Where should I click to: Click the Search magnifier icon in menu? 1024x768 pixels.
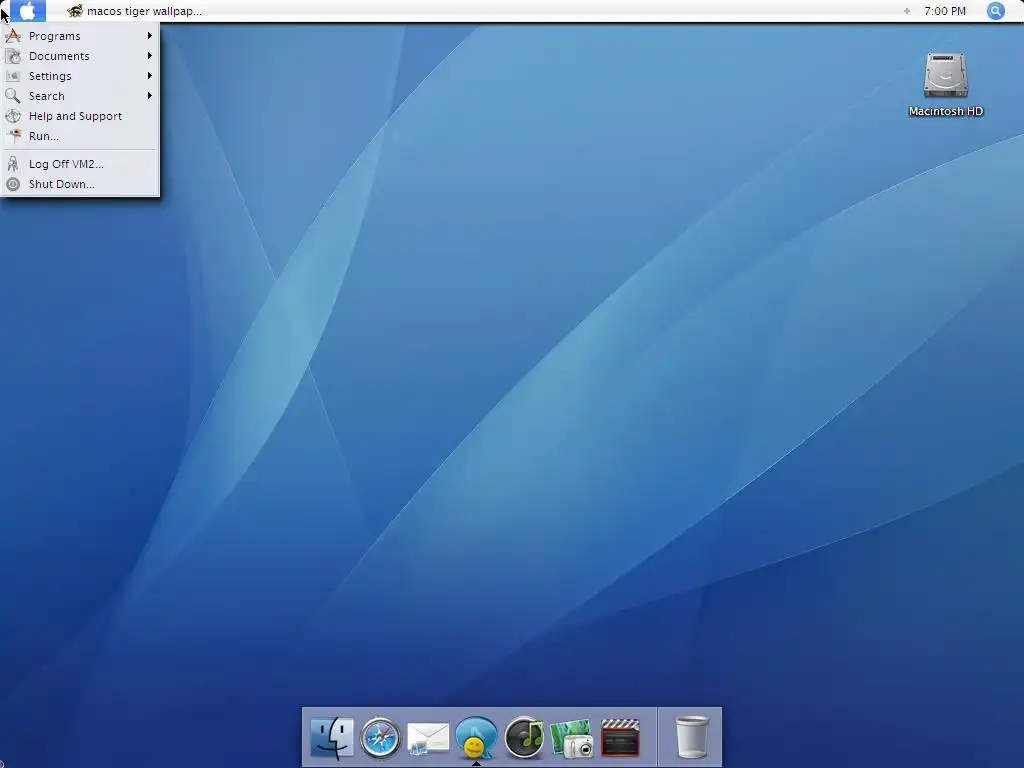tap(13, 96)
